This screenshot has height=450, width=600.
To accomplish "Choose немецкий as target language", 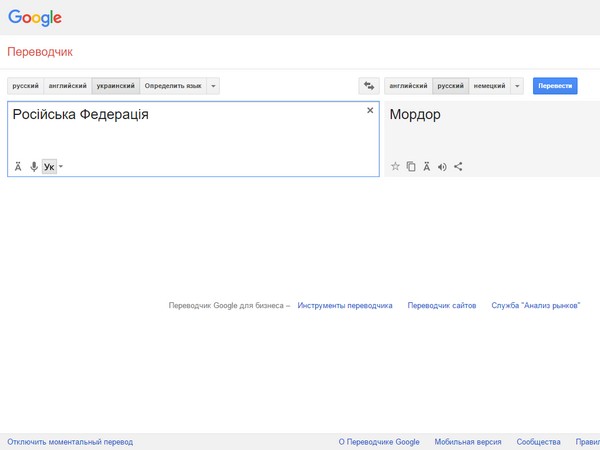I will pyautogui.click(x=489, y=86).
